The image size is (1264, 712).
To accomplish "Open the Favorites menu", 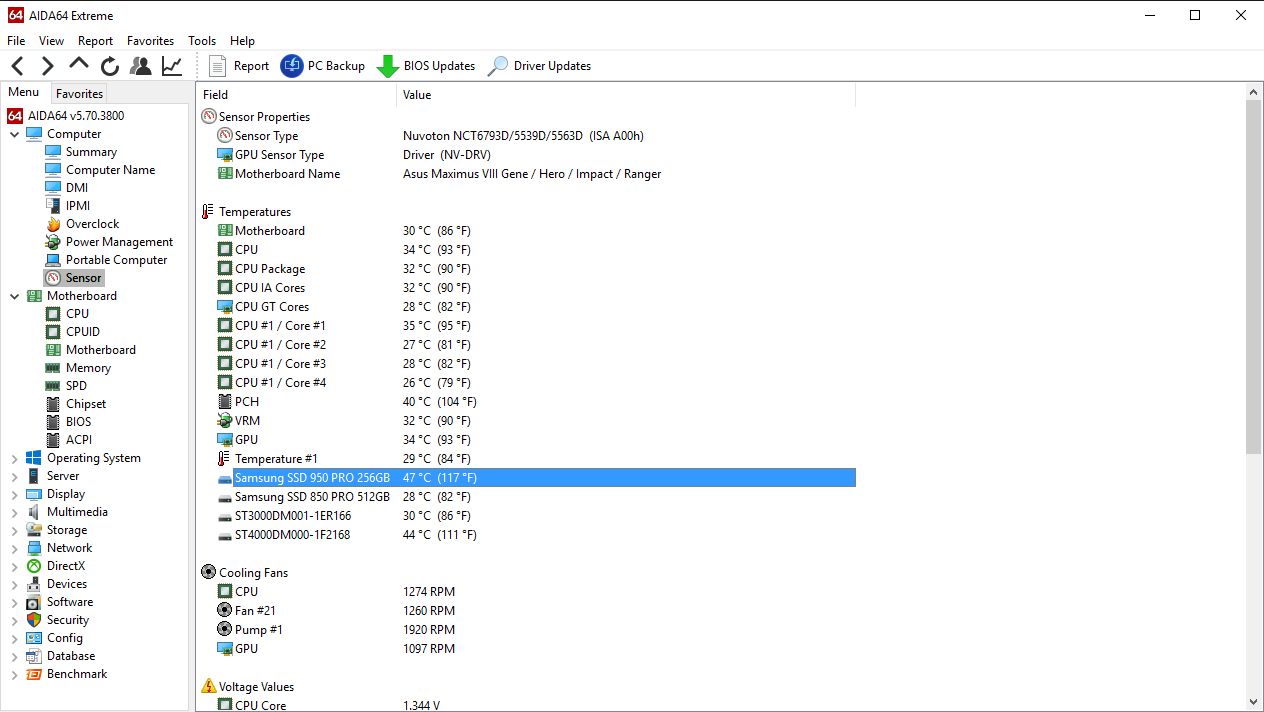I will 150,41.
